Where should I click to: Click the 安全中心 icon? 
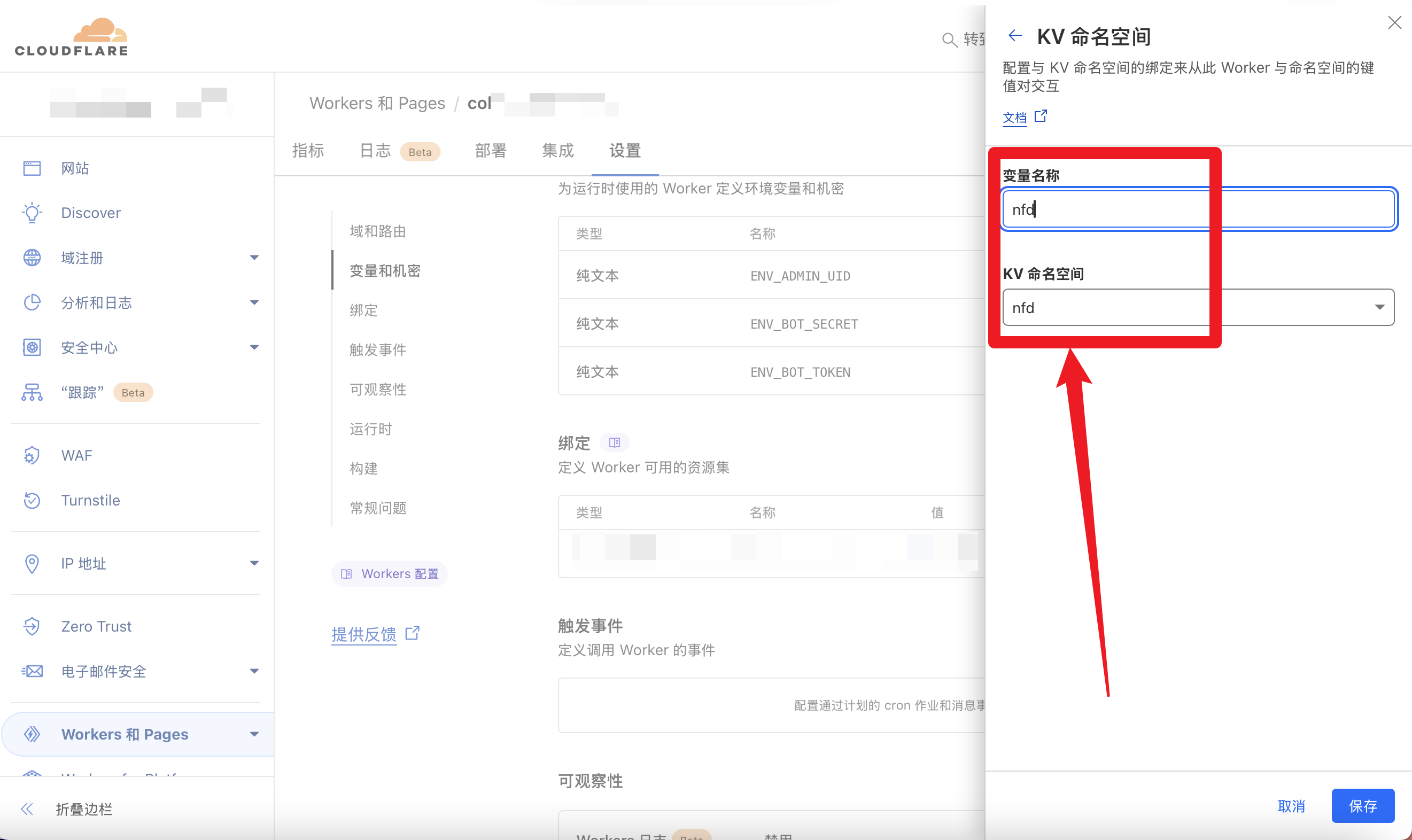32,347
